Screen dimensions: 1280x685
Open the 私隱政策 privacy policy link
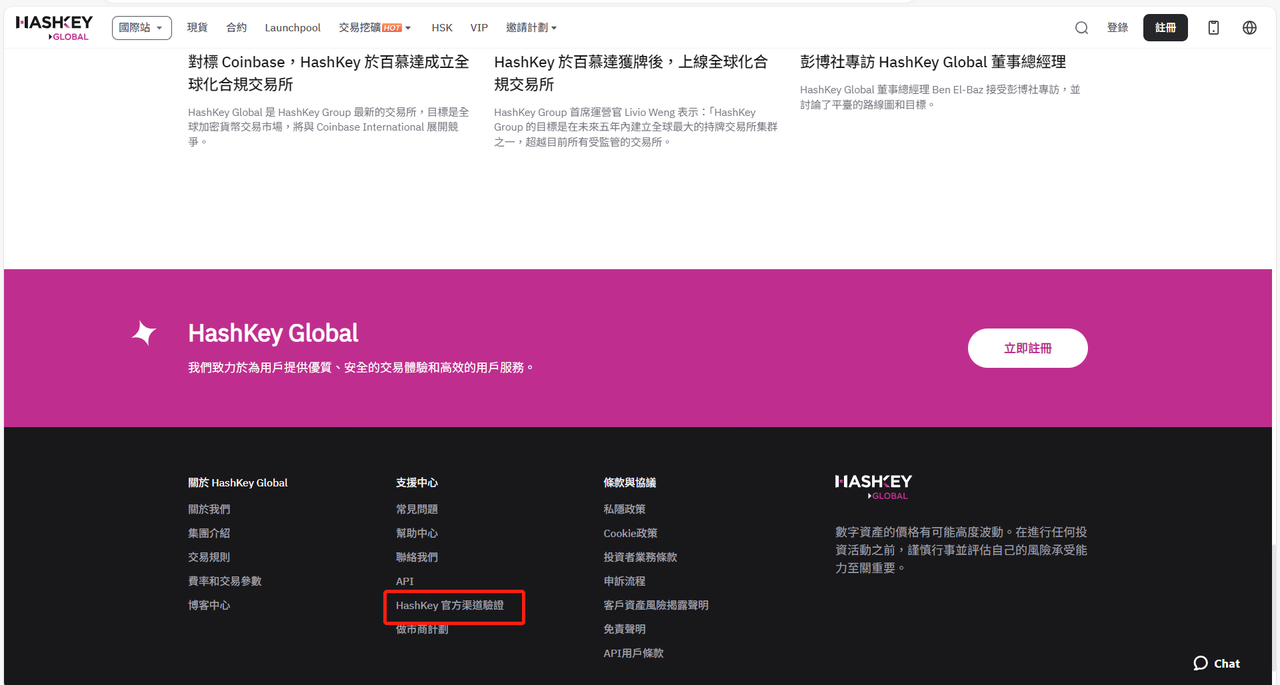[x=624, y=509]
